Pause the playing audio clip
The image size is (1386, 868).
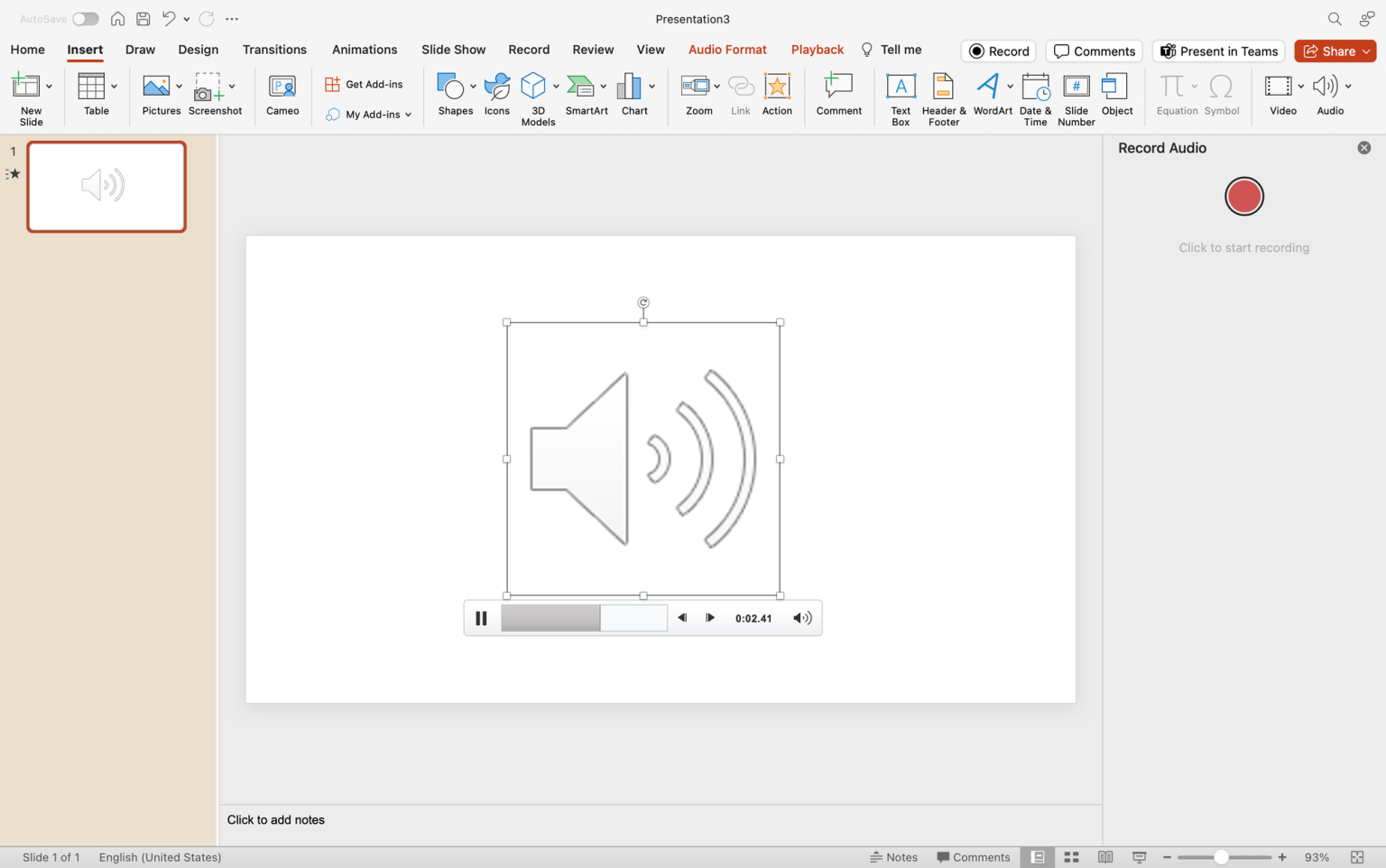[481, 618]
